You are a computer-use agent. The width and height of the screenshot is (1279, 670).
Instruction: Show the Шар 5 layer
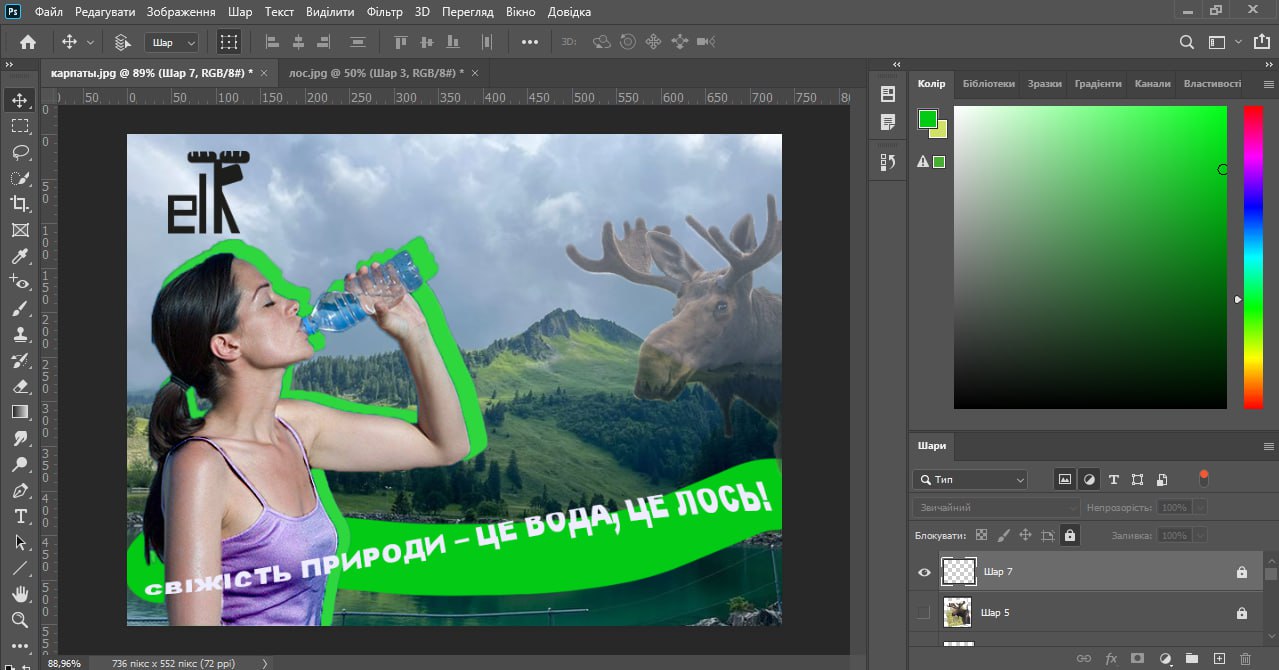point(924,612)
